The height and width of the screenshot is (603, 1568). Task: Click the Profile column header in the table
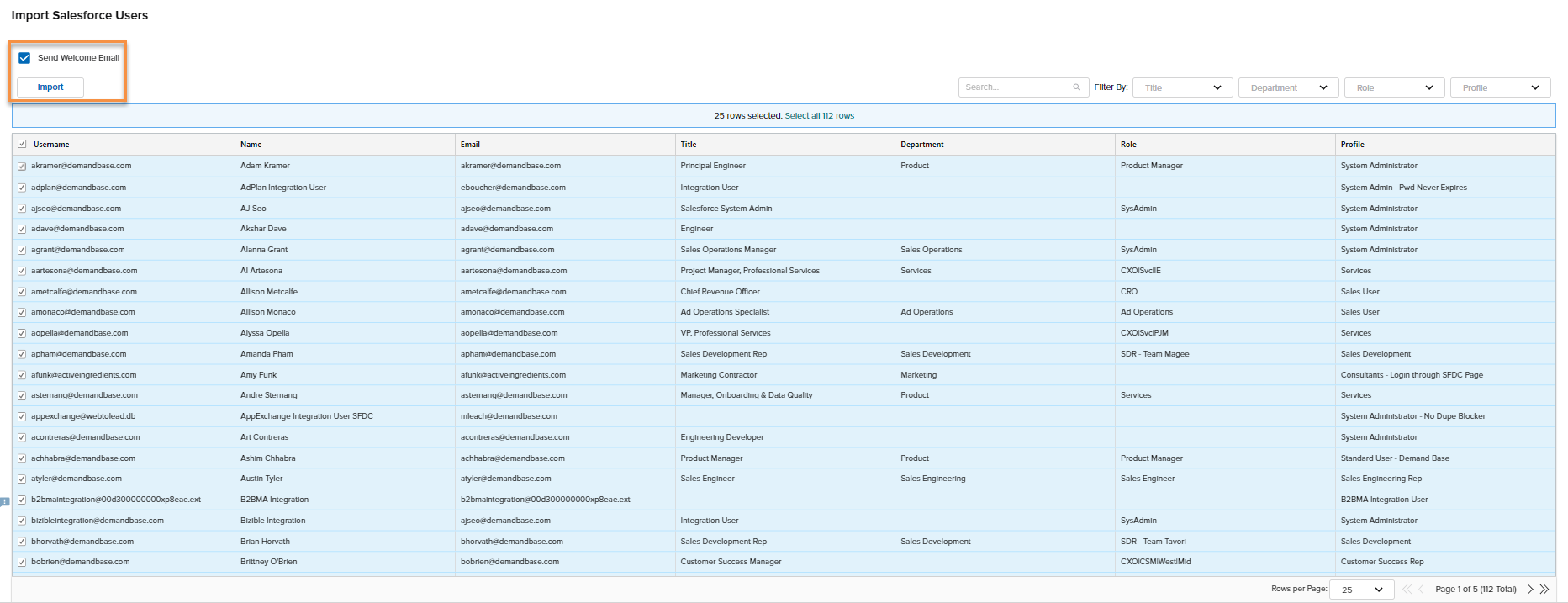1353,145
